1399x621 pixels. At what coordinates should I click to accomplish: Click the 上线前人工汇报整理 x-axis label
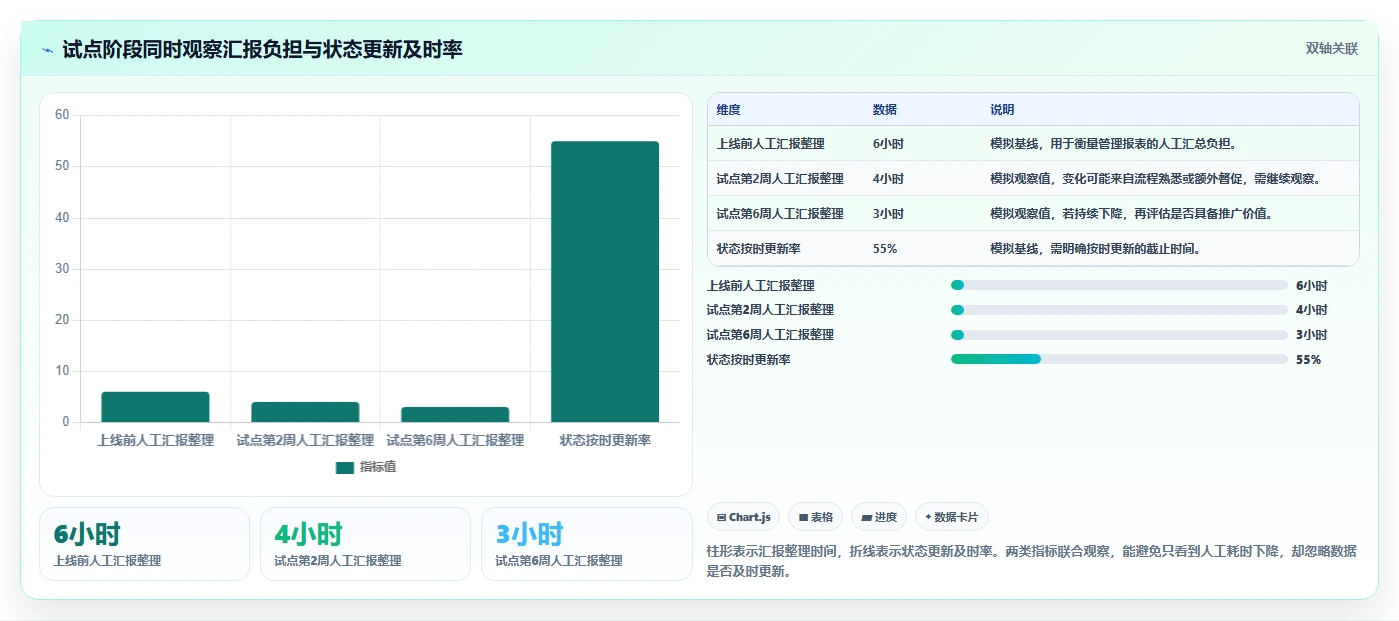(155, 440)
